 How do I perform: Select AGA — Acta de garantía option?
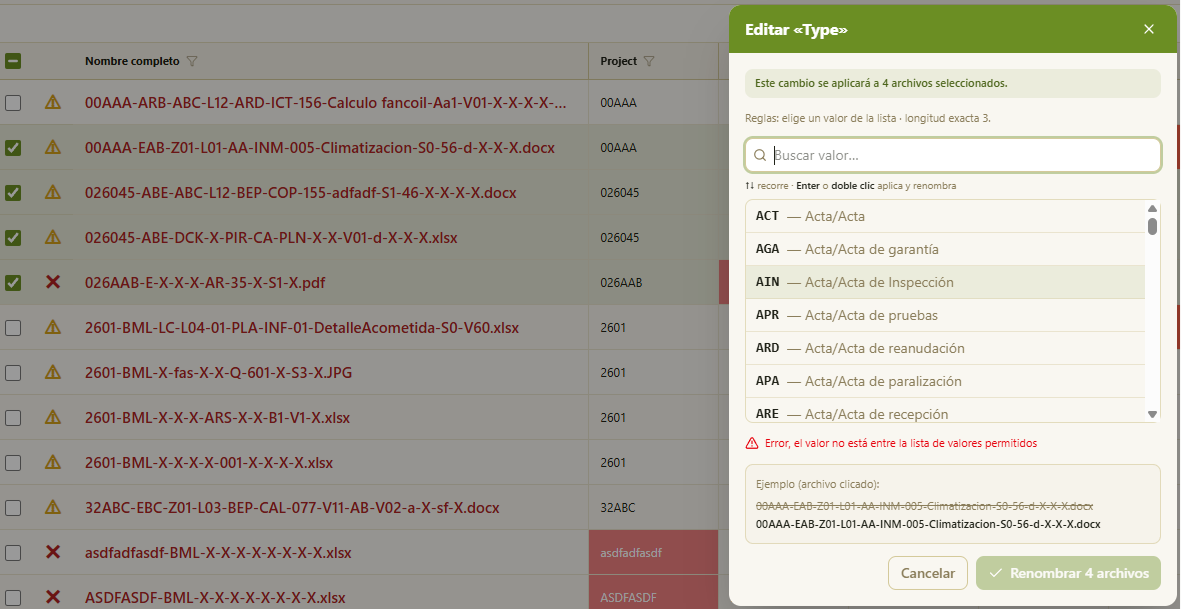click(x=944, y=249)
